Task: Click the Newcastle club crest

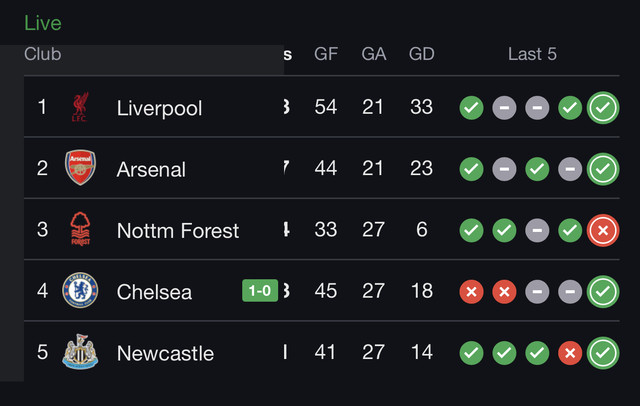Action: (x=80, y=352)
